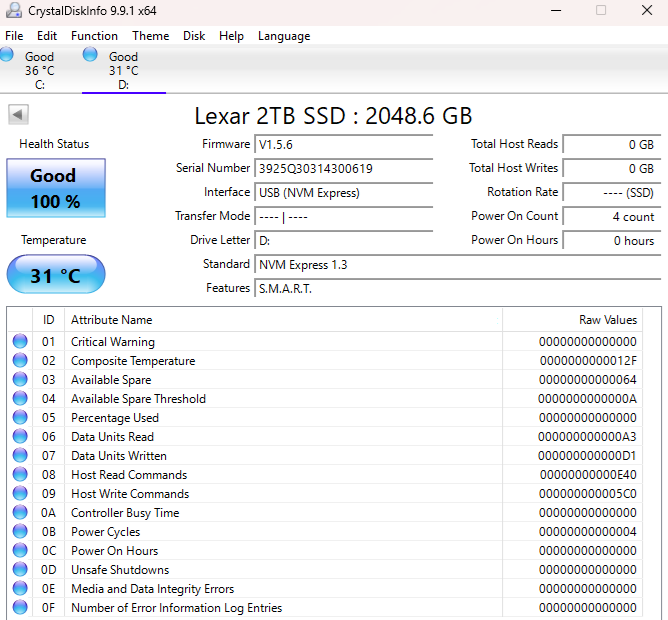
Task: Open the Disk menu
Action: (x=194, y=36)
